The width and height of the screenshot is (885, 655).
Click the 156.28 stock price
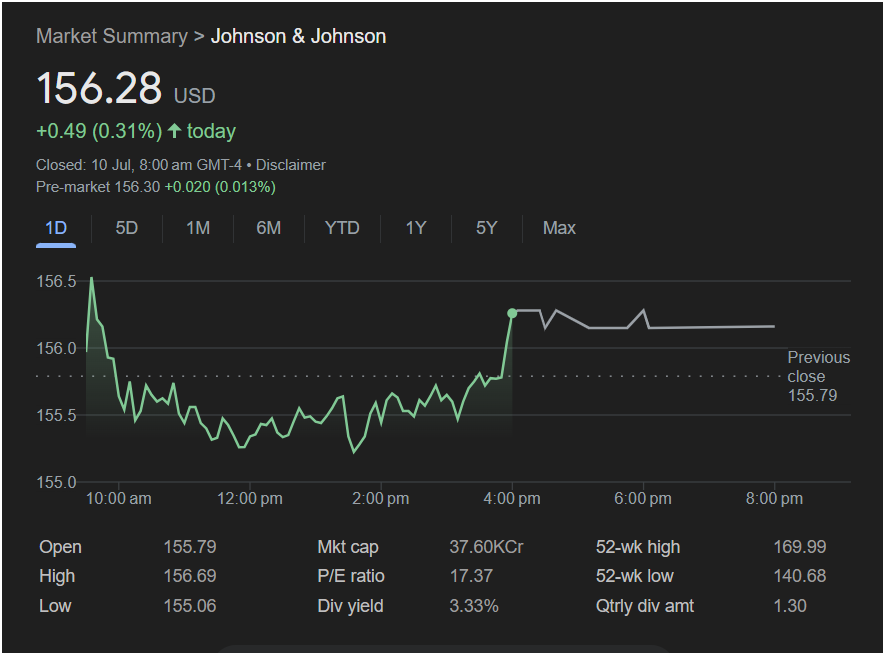pos(99,88)
